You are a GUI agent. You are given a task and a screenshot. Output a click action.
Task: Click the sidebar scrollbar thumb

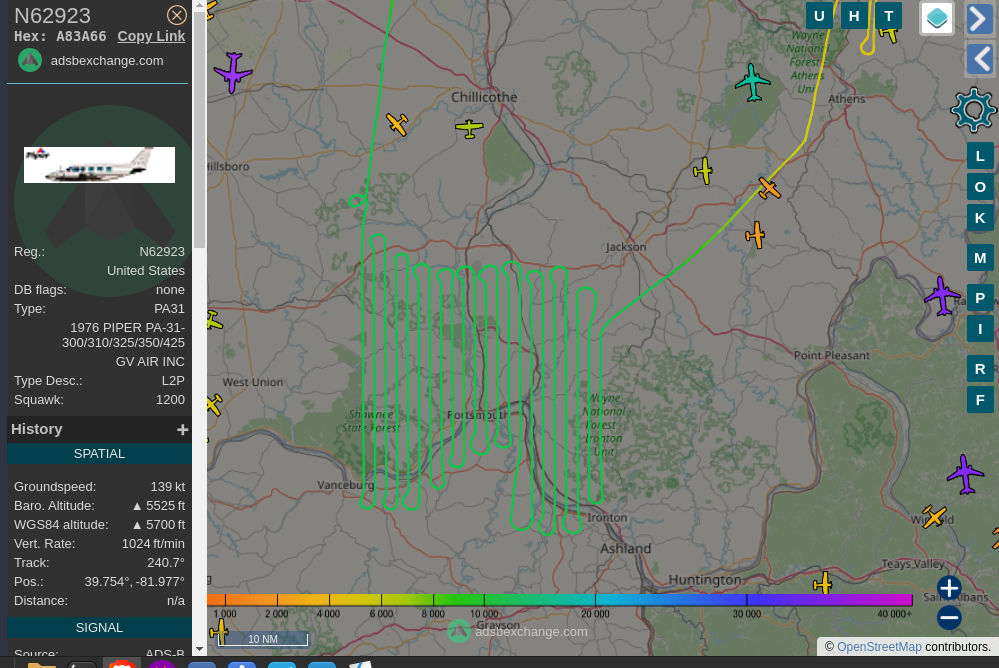click(199, 129)
